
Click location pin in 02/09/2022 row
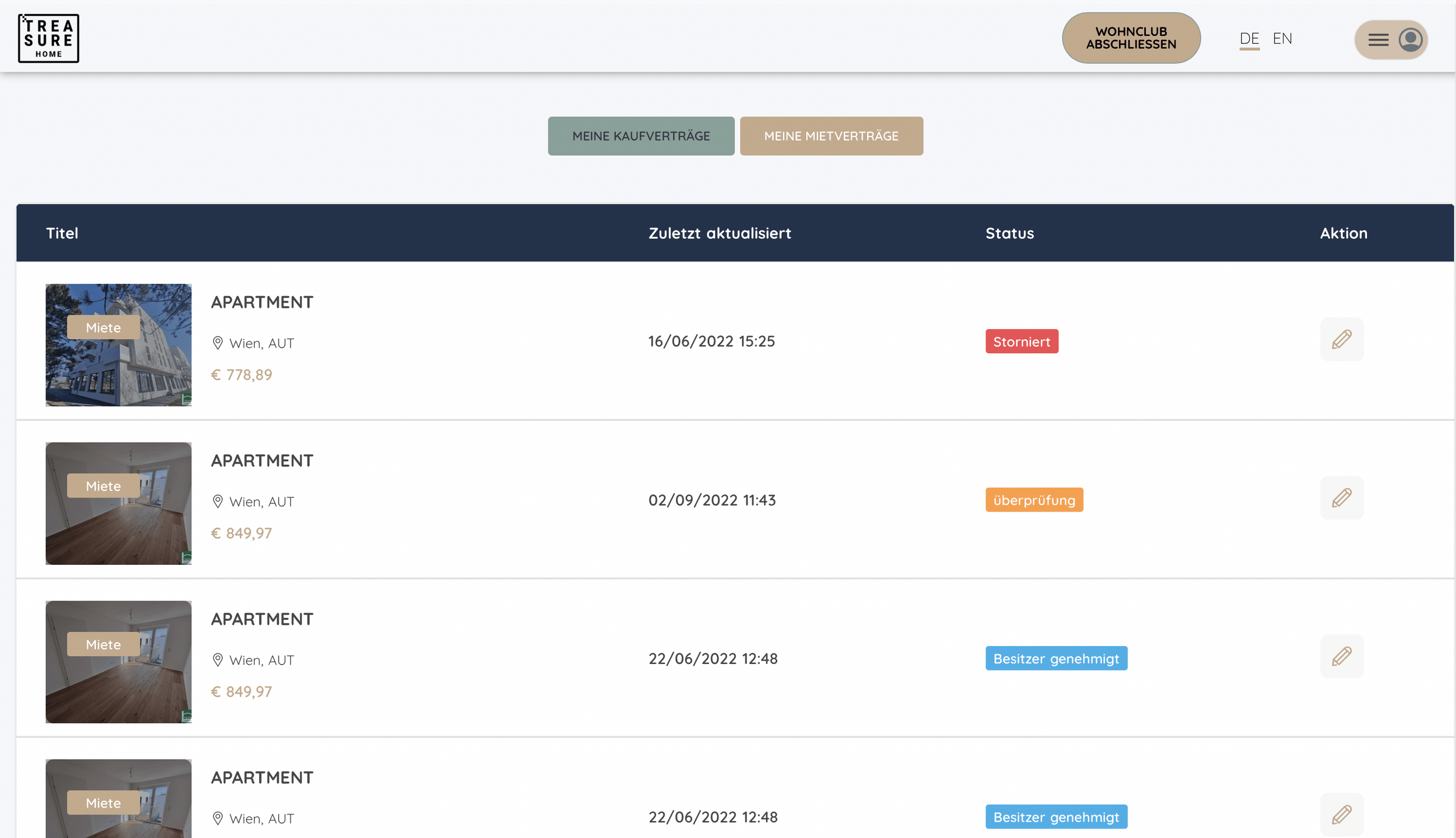pyautogui.click(x=218, y=502)
